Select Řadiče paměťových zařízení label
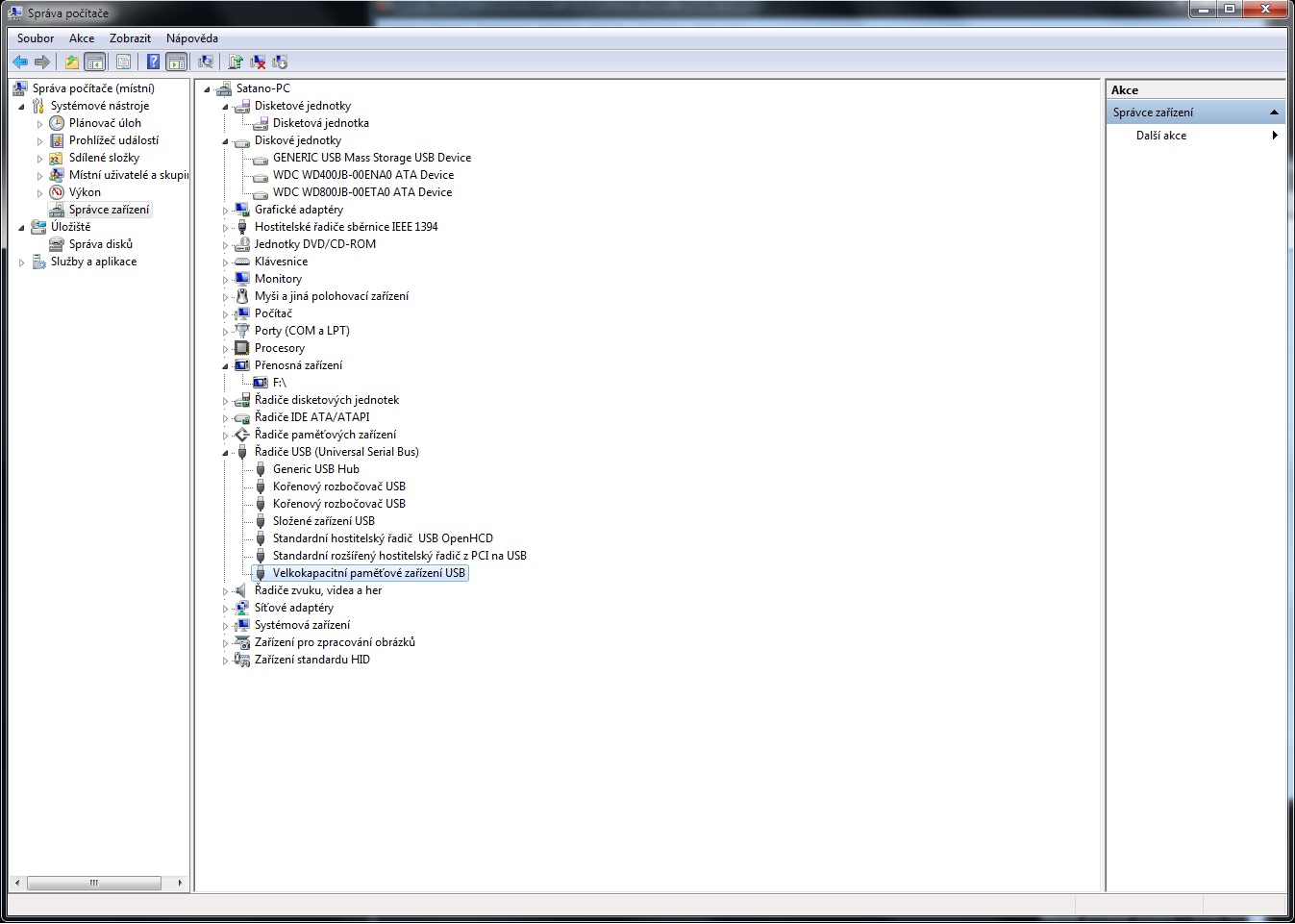Screen dimensions: 1295x924 (325, 435)
